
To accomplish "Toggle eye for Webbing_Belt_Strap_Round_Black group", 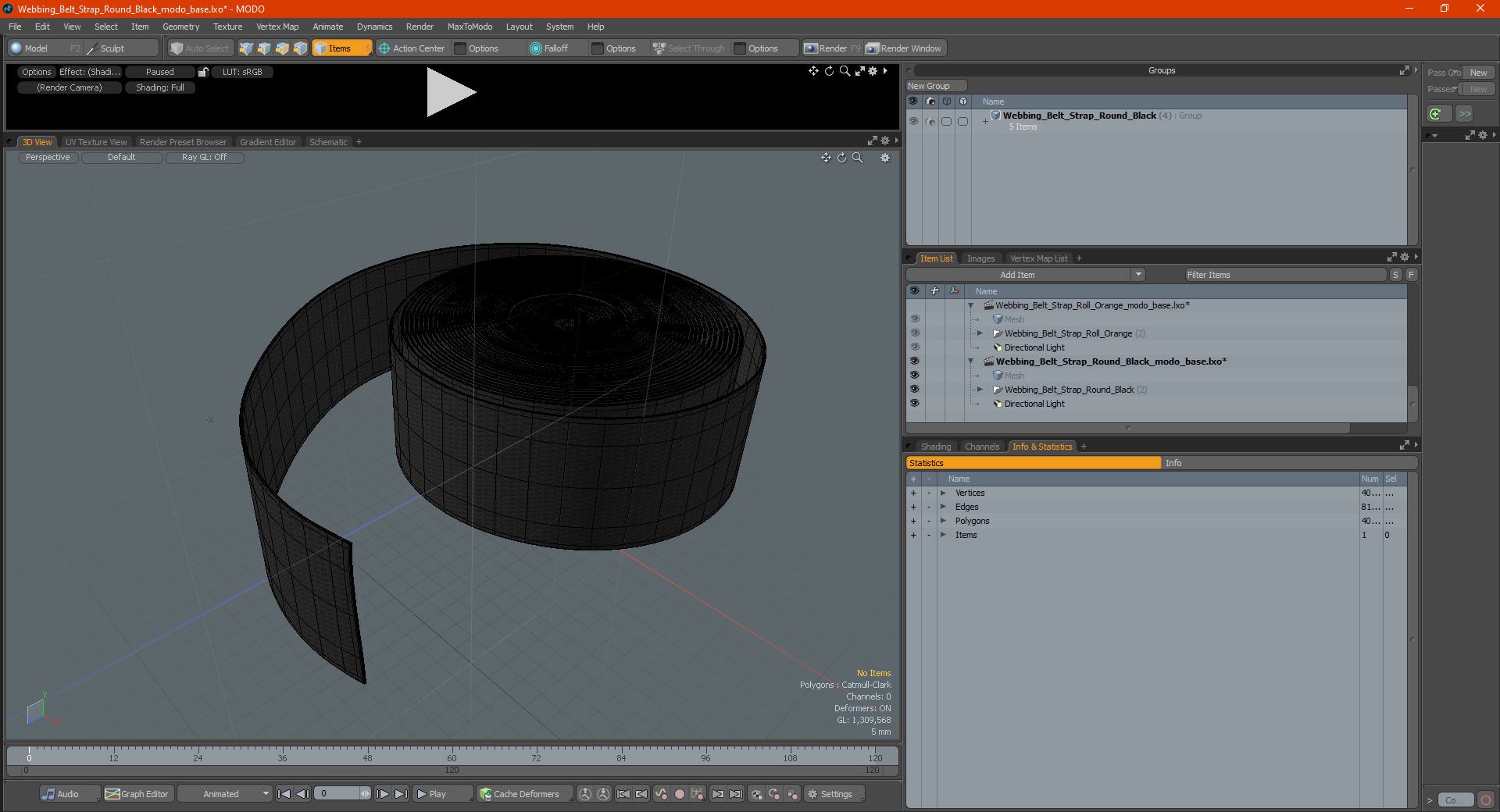I will coord(913,121).
